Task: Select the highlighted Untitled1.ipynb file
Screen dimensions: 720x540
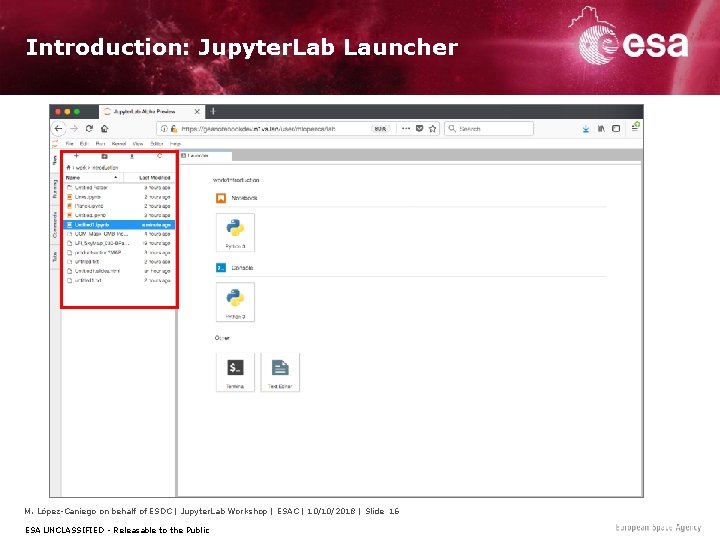Action: [119, 225]
